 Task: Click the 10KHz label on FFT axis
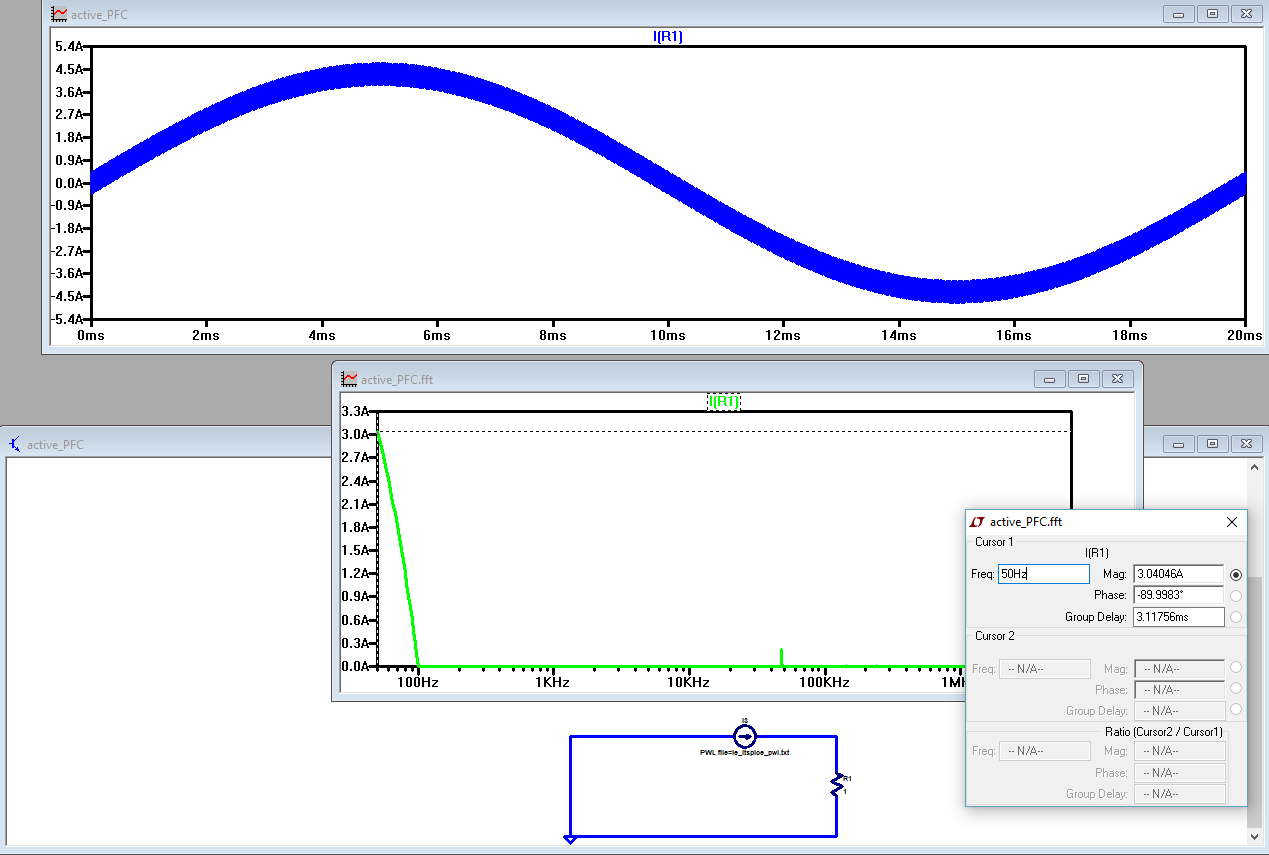[688, 682]
